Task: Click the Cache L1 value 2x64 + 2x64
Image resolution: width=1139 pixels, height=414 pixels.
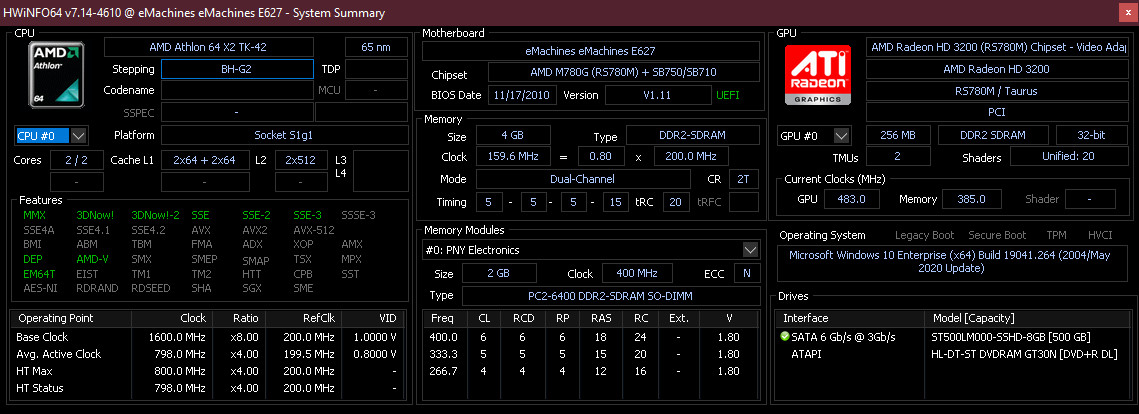Action: tap(204, 160)
